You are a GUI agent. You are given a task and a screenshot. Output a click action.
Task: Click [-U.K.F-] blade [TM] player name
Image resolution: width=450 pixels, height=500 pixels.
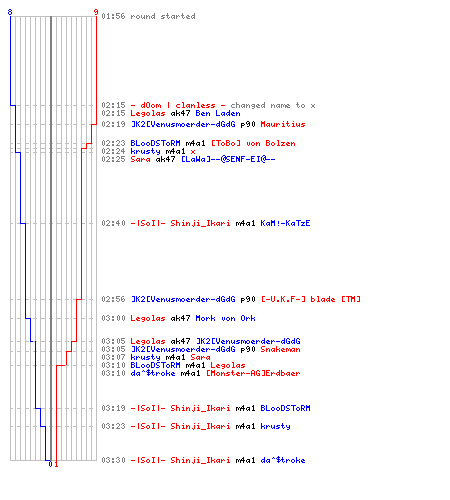[x=311, y=299]
